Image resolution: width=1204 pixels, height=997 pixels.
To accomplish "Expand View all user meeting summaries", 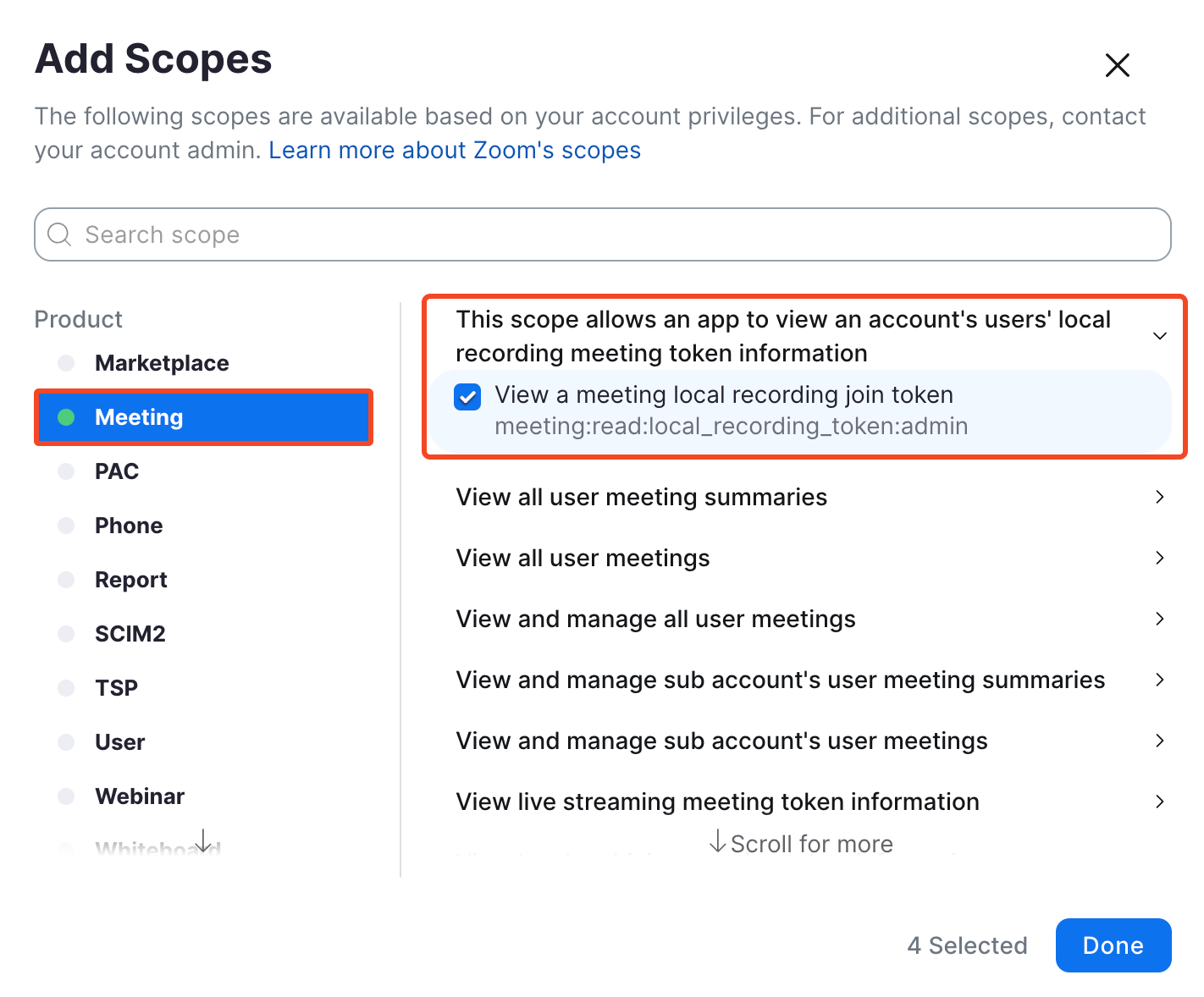I will [1160, 497].
